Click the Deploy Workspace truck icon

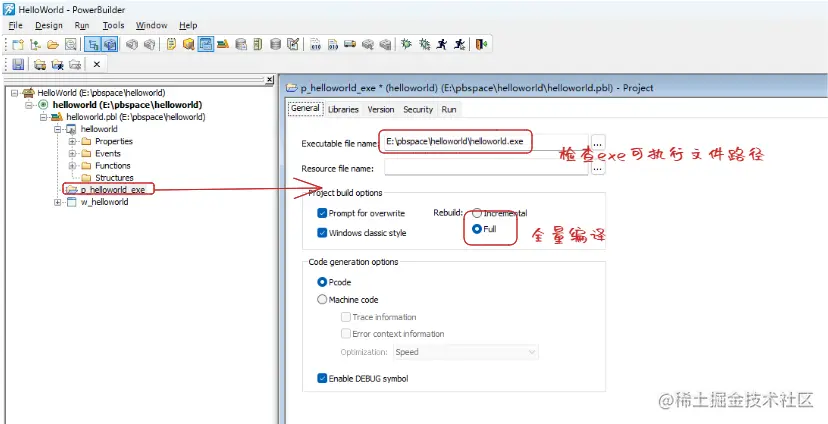[350, 44]
